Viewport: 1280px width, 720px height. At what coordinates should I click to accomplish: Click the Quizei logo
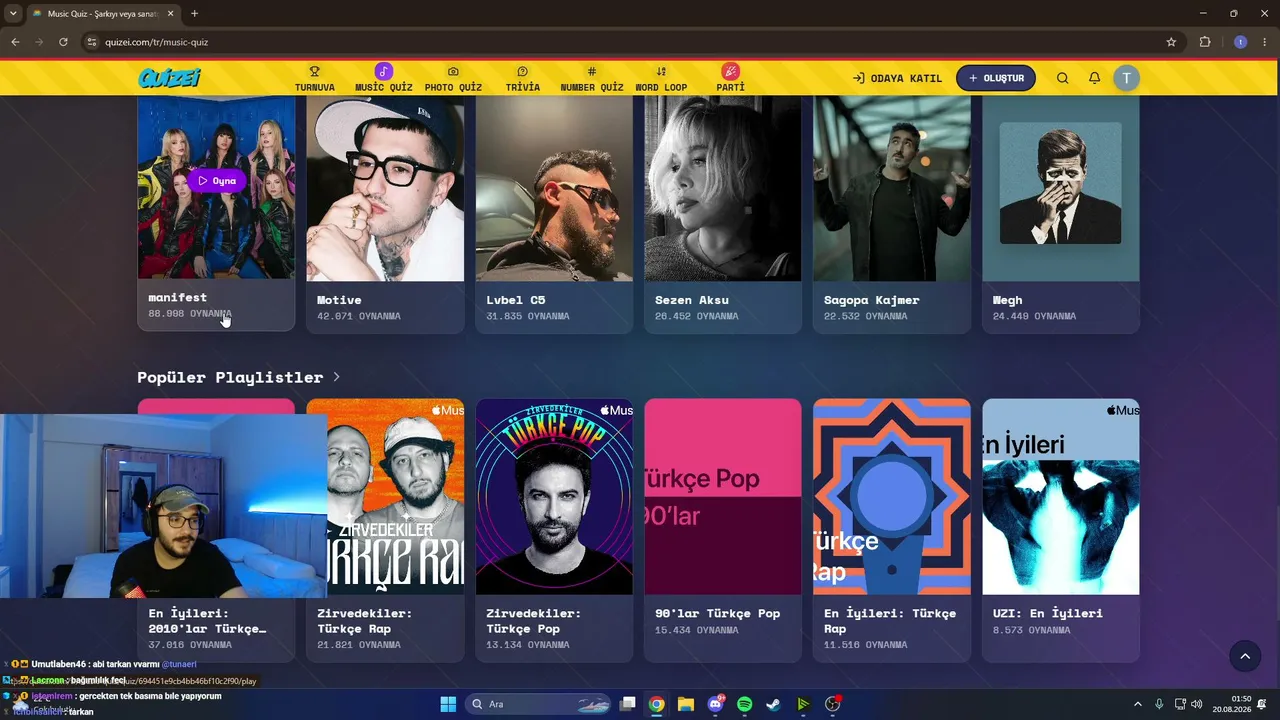(170, 78)
